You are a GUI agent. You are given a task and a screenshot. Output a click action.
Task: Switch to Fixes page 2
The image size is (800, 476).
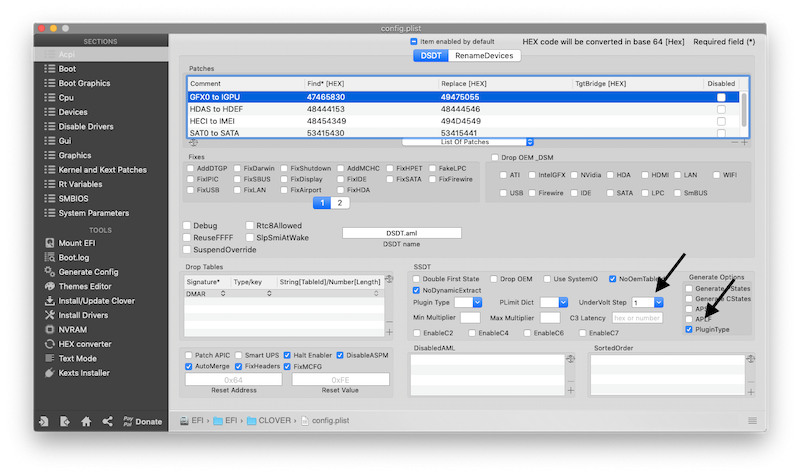pyautogui.click(x=340, y=203)
